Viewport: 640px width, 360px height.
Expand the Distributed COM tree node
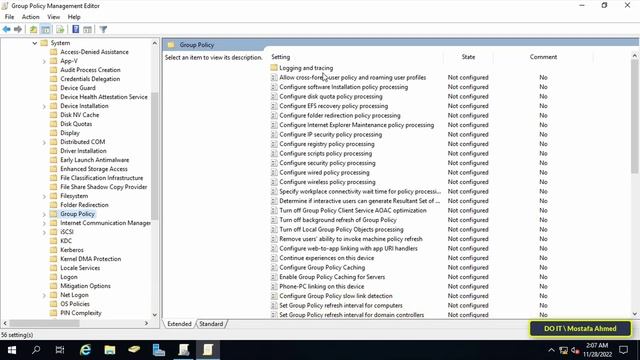click(44, 142)
